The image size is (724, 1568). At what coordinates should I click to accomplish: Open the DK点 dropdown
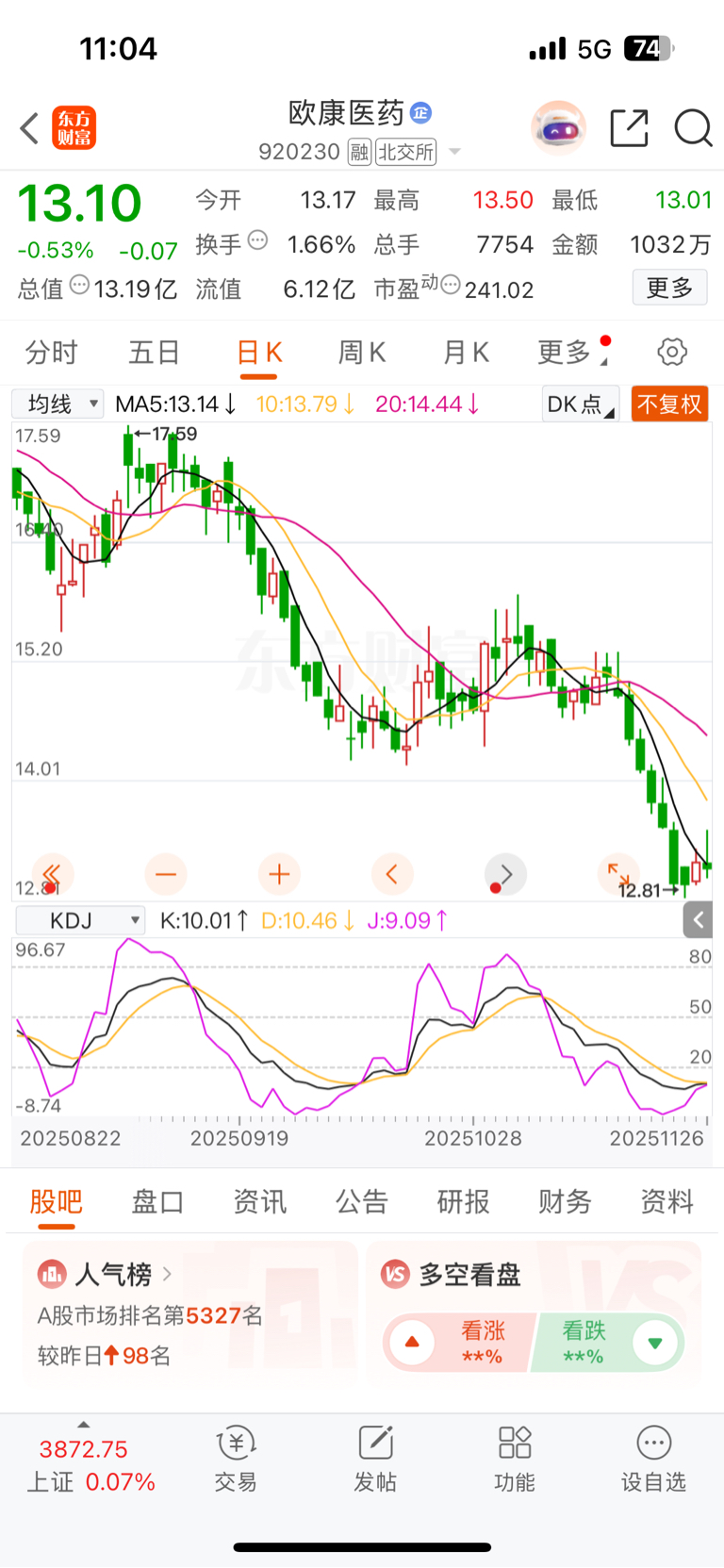pos(581,404)
